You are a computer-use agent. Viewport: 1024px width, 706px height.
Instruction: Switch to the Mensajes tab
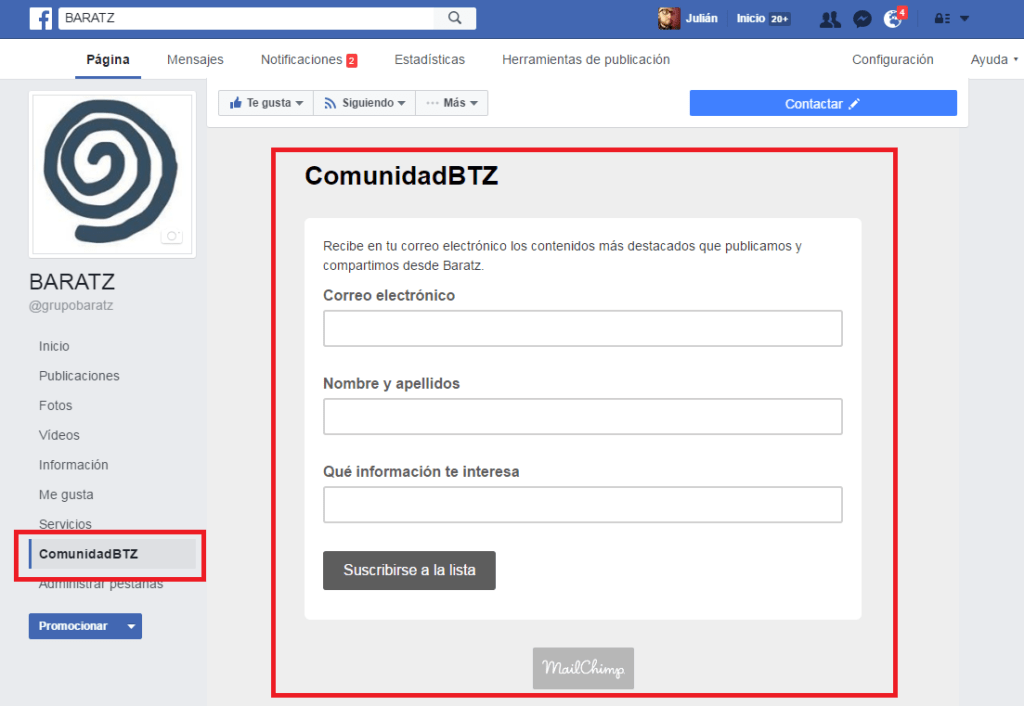(195, 59)
